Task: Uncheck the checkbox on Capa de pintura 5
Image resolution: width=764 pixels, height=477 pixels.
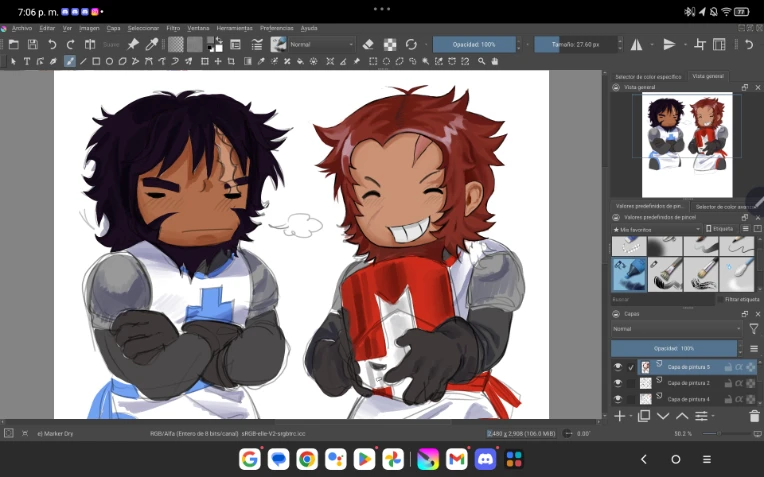Action: click(631, 367)
